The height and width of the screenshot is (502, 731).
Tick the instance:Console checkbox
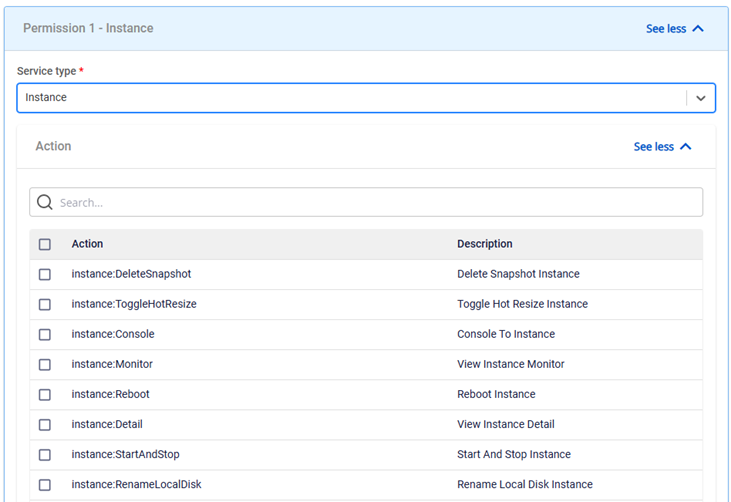(45, 334)
